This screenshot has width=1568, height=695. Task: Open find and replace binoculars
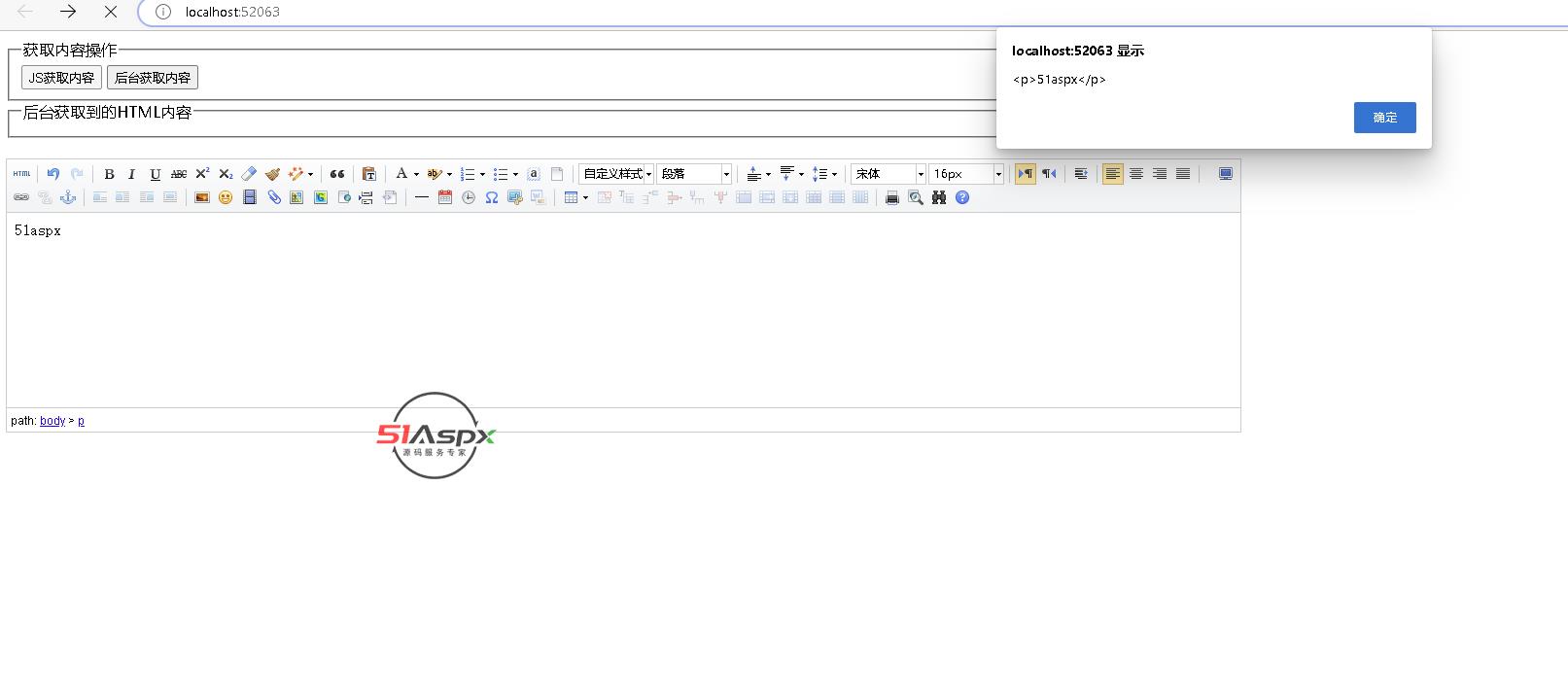(x=939, y=197)
